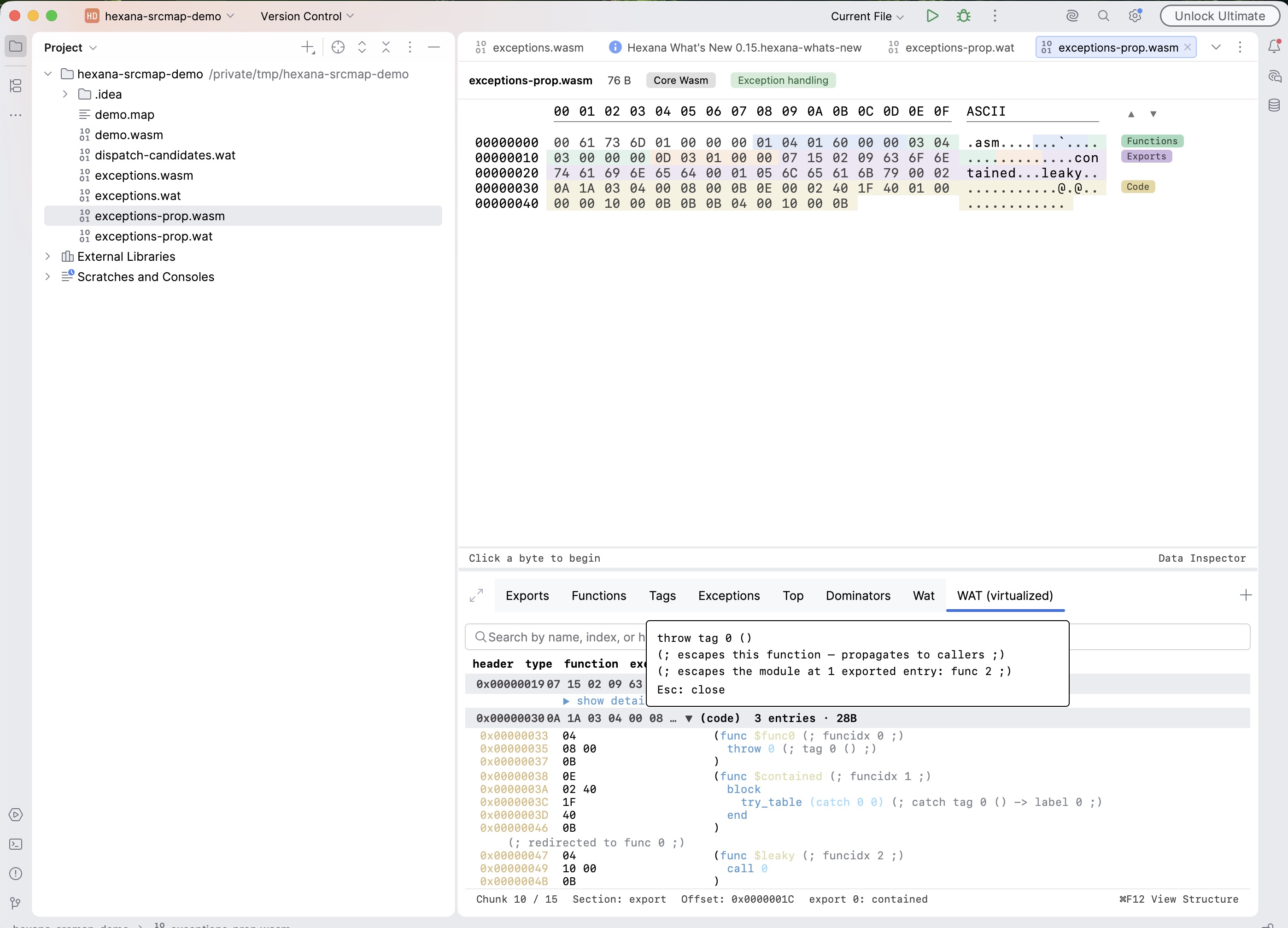This screenshot has width=1288, height=928.
Task: Close the exceptions-prop.wasm tab
Action: tap(1188, 48)
